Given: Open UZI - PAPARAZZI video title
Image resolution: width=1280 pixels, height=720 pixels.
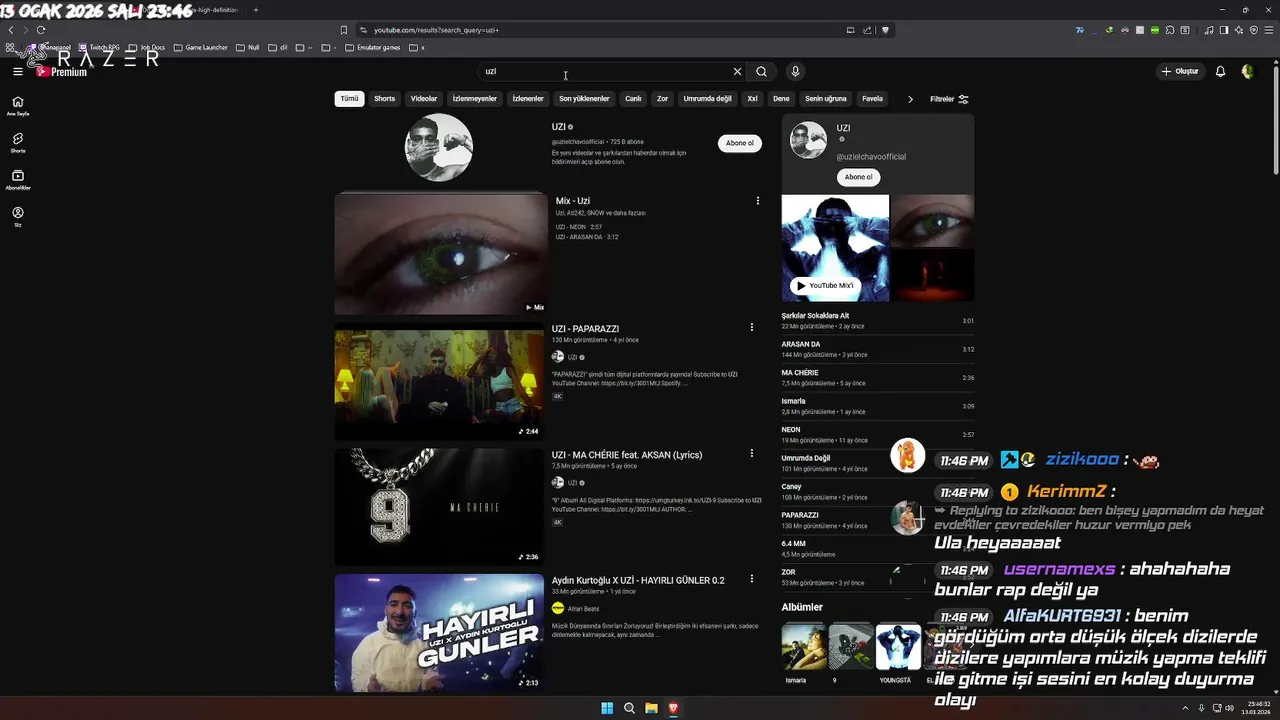Looking at the screenshot, I should (585, 329).
